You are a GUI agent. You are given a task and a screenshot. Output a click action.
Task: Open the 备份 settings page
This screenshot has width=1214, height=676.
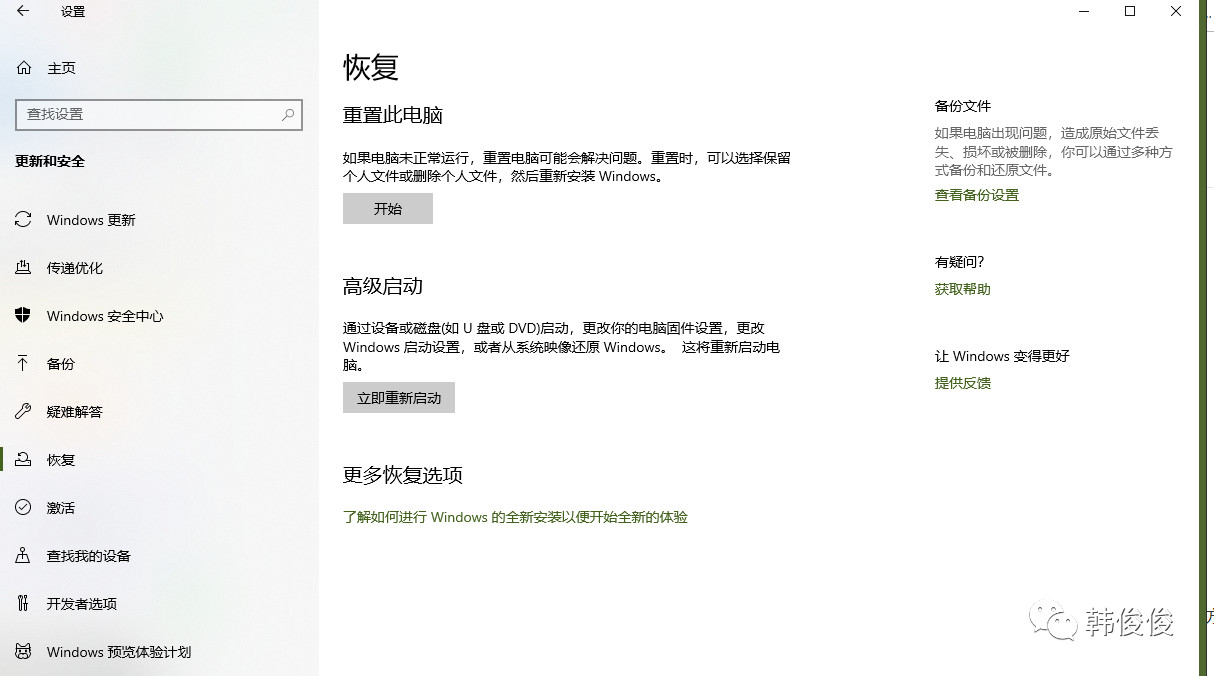pyautogui.click(x=60, y=364)
